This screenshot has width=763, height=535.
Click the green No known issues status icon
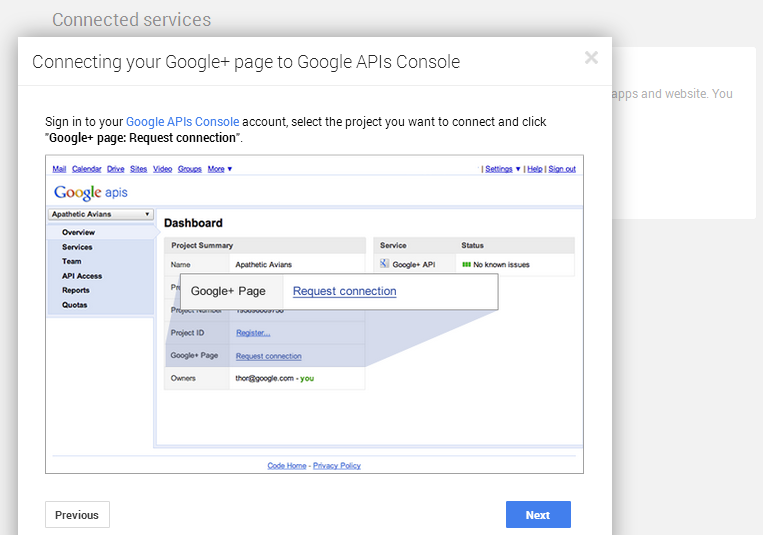[466, 264]
